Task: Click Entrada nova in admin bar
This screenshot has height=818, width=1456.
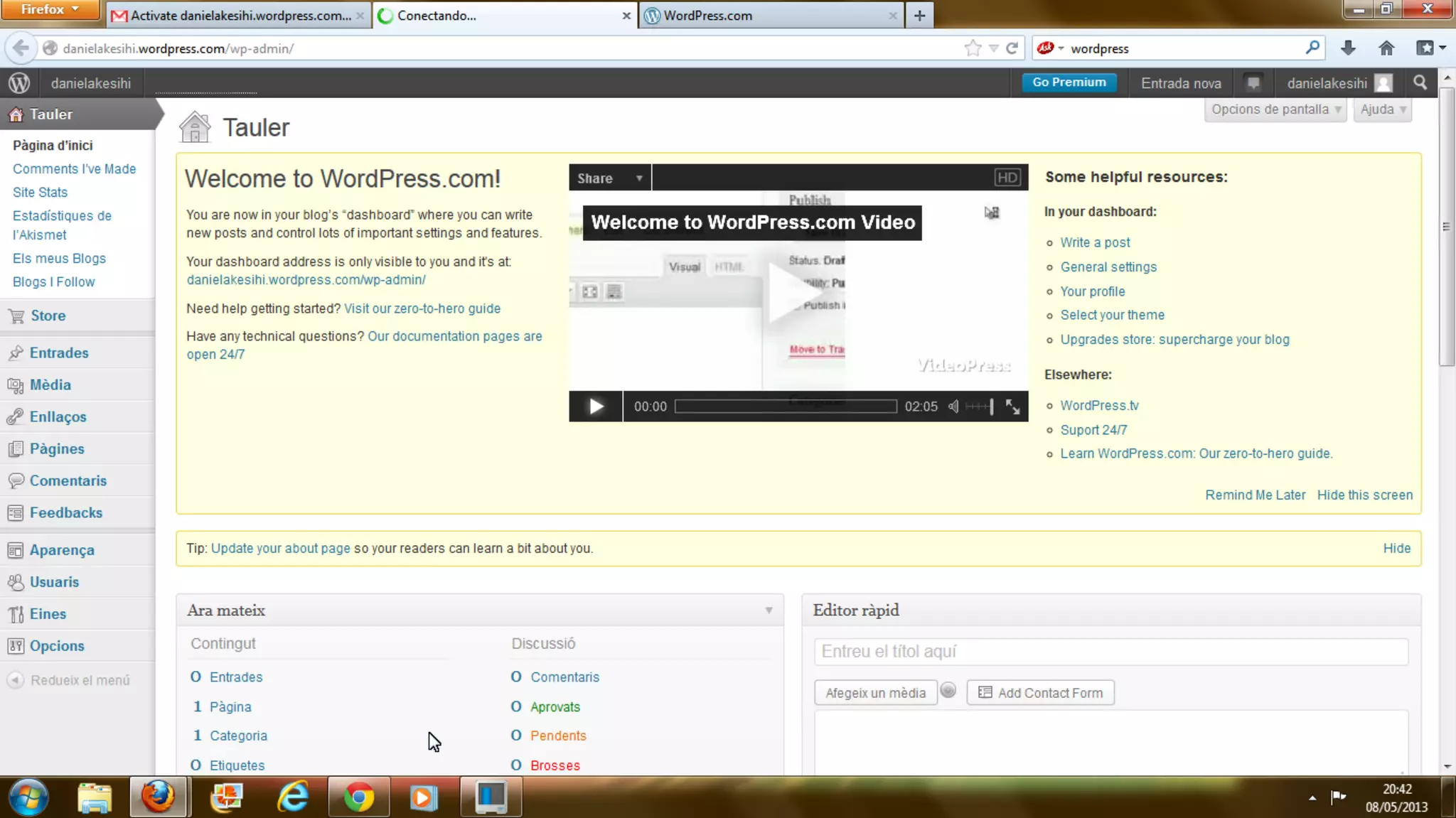Action: click(1181, 83)
